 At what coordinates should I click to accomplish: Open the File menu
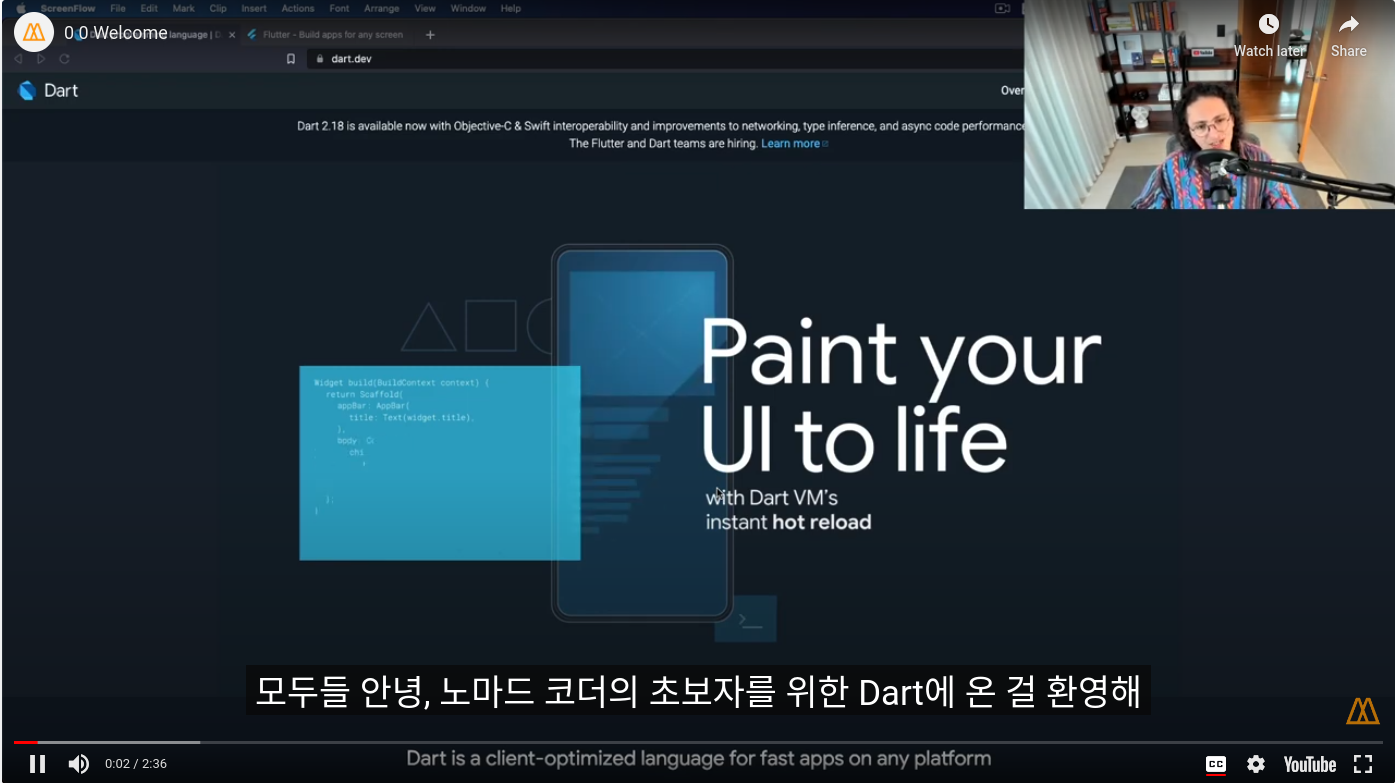pos(118,8)
